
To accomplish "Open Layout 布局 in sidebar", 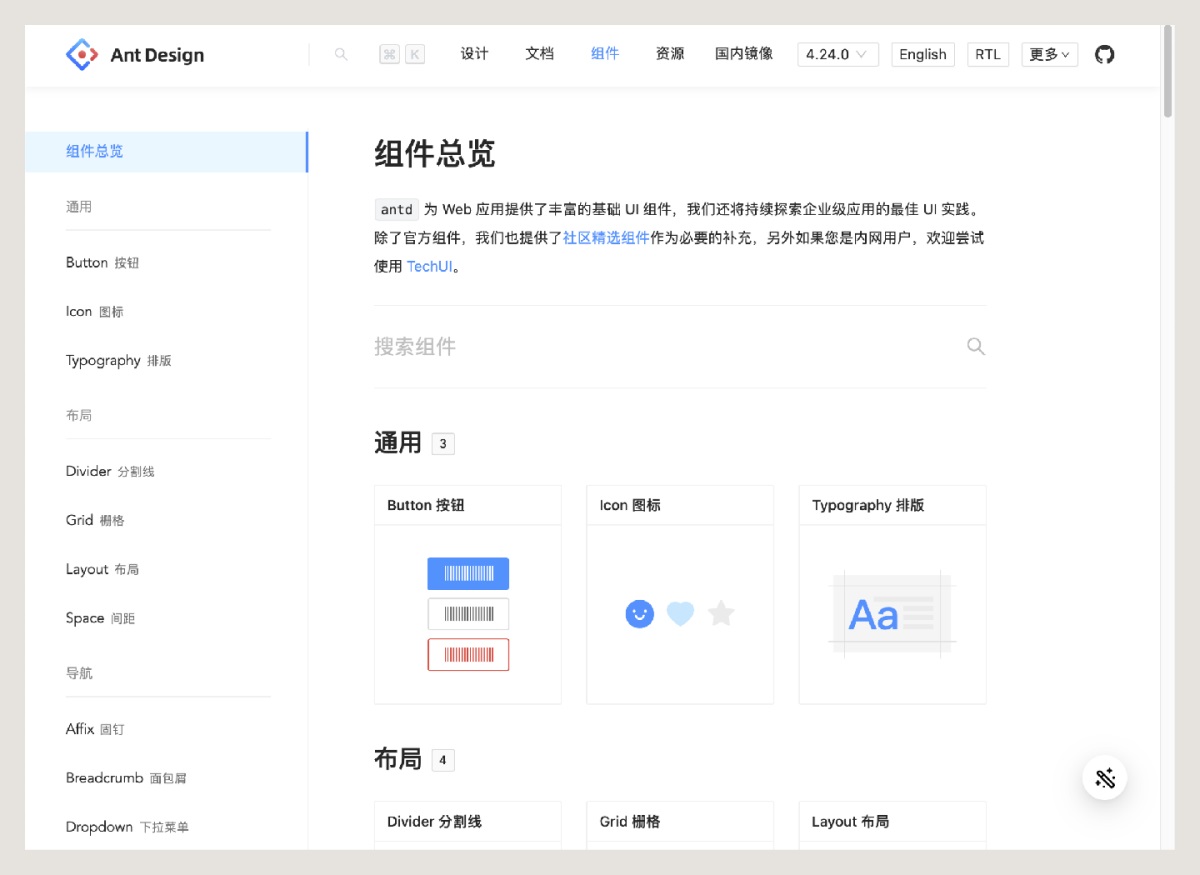I will click(x=102, y=569).
